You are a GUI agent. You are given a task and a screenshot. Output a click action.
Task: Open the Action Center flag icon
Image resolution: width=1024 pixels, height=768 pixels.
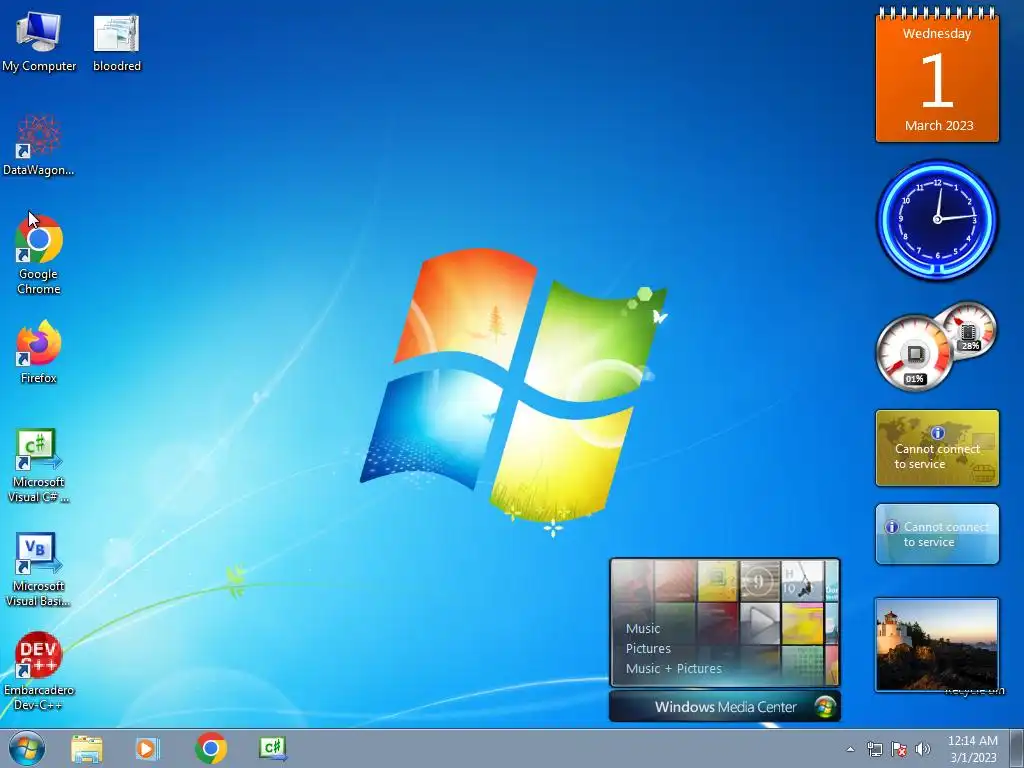tap(899, 749)
